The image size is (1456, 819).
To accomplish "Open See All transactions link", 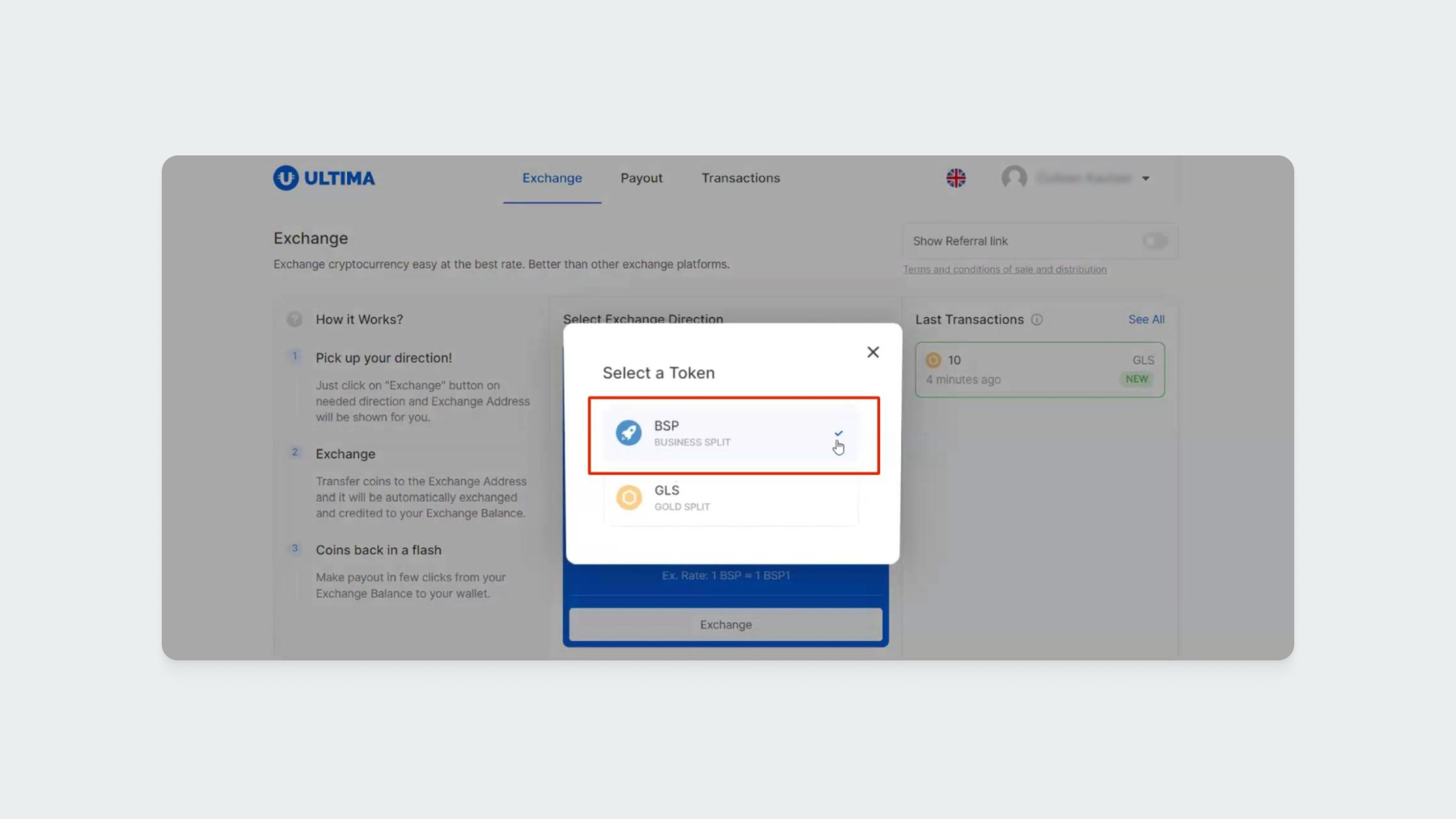I will tap(1146, 320).
